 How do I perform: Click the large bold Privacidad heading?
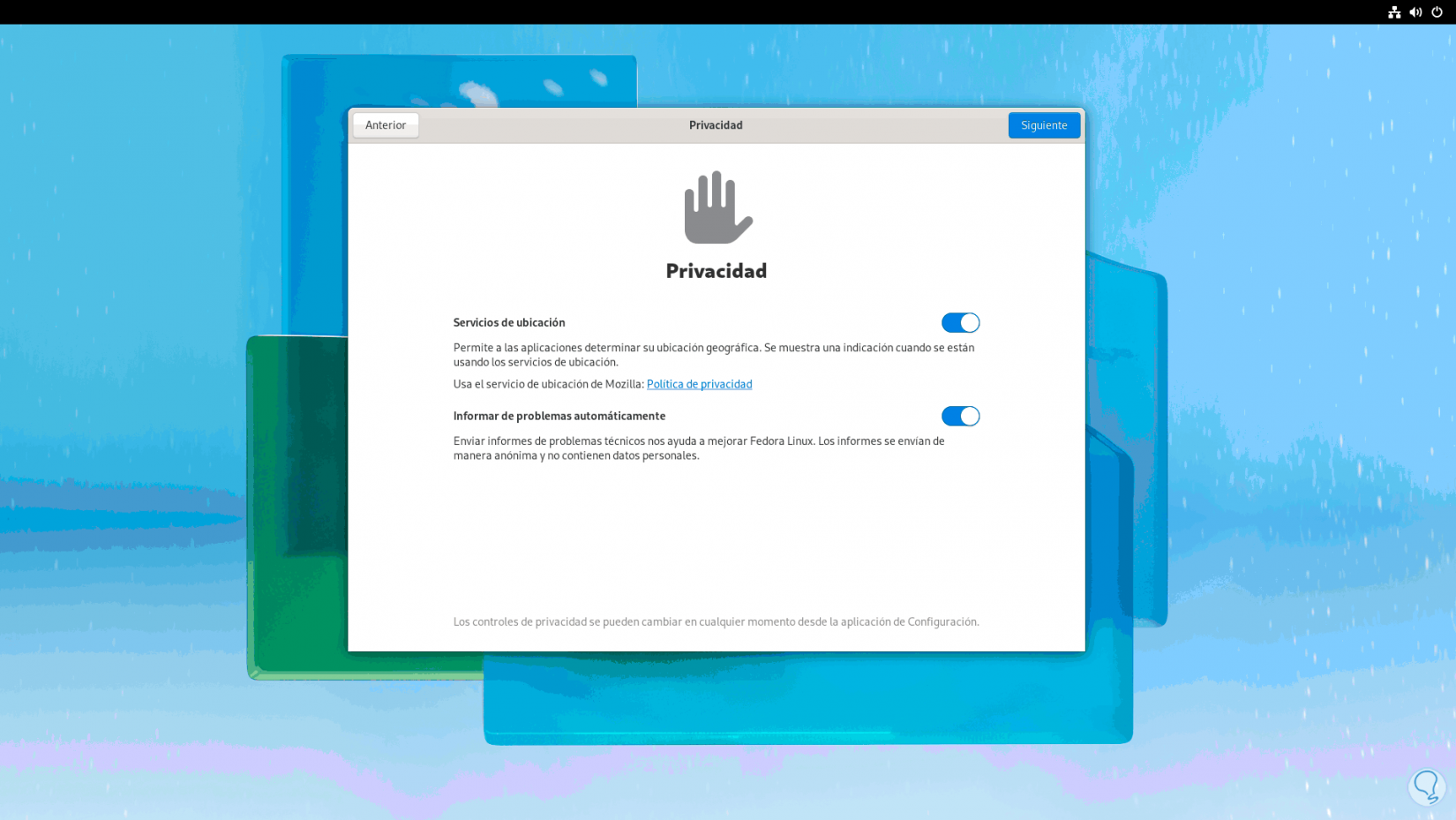[x=716, y=270]
